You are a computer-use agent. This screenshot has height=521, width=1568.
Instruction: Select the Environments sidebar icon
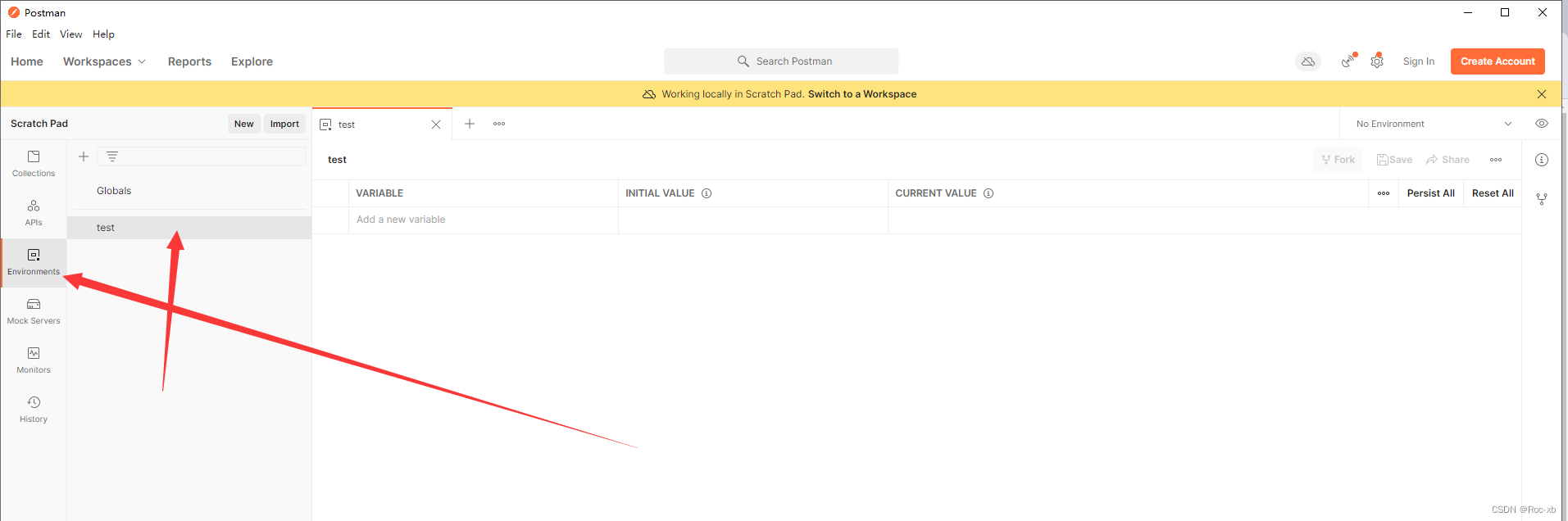[x=34, y=262]
